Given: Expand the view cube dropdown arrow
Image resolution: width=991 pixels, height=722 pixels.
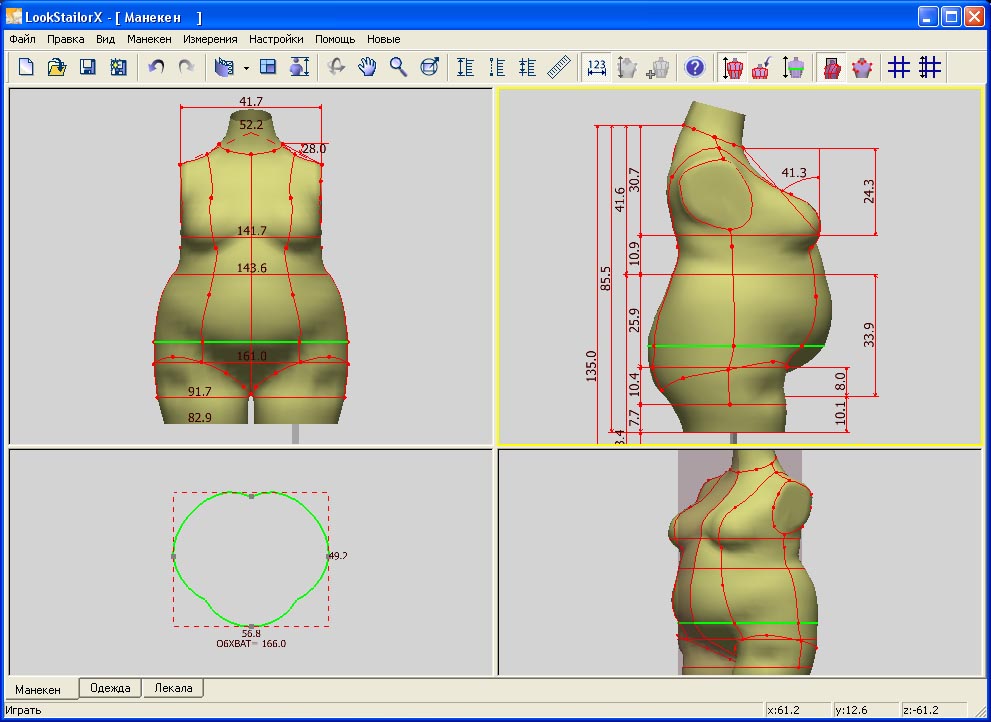Looking at the screenshot, I should 246,68.
